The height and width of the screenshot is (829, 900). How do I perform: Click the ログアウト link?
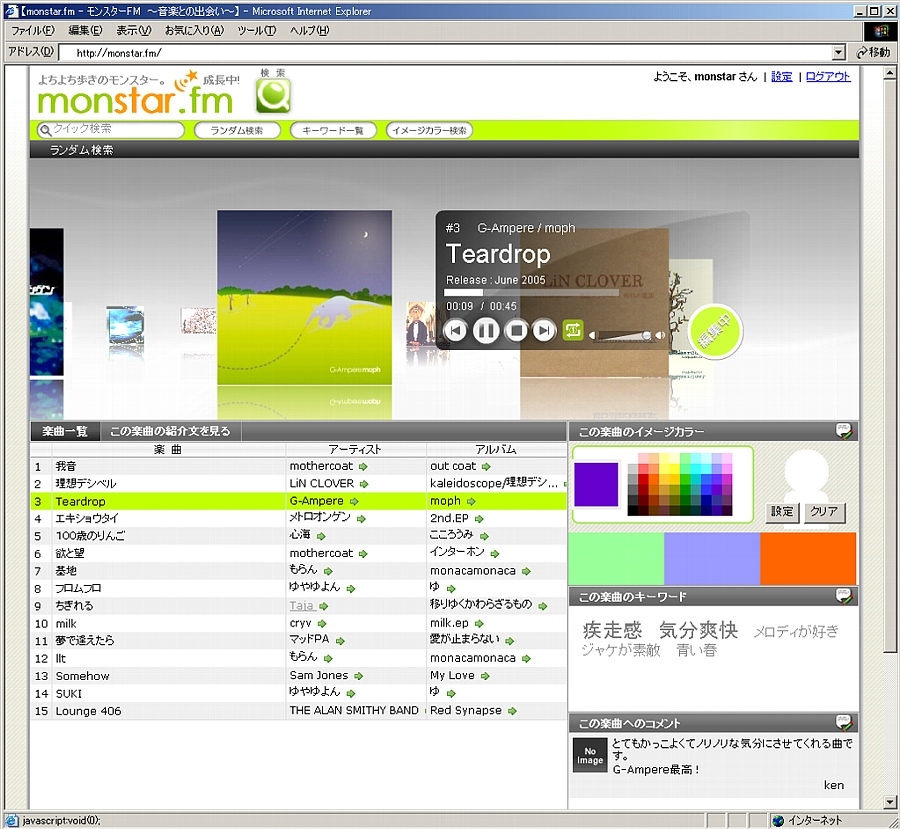pos(828,77)
